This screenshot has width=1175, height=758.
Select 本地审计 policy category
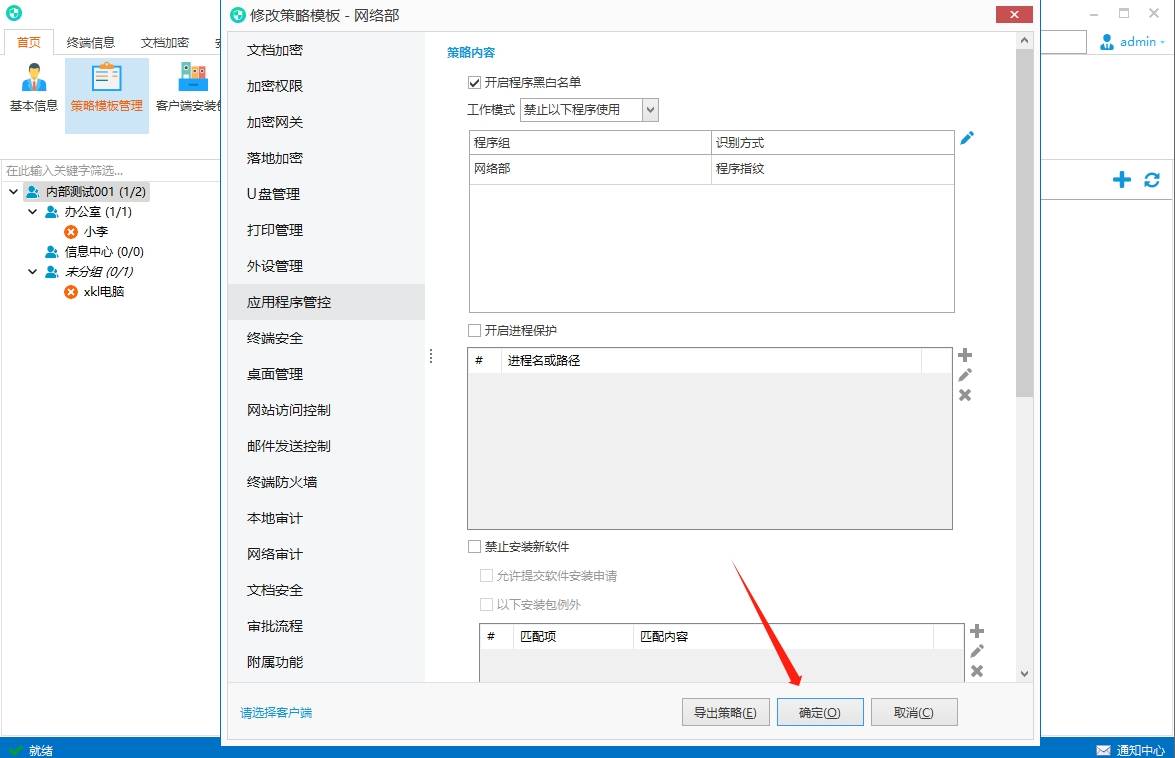pos(326,518)
